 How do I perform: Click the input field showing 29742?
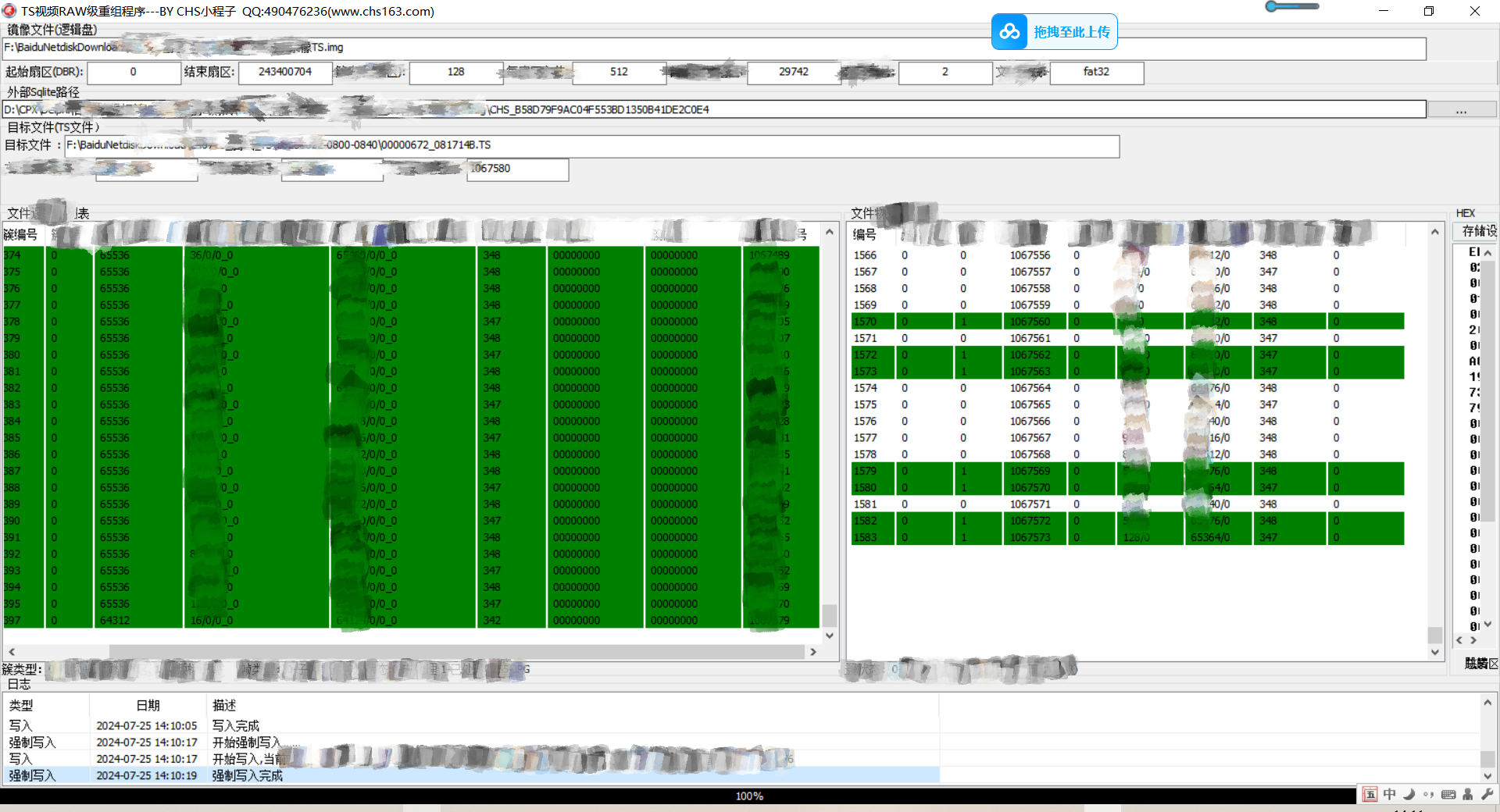tap(794, 72)
